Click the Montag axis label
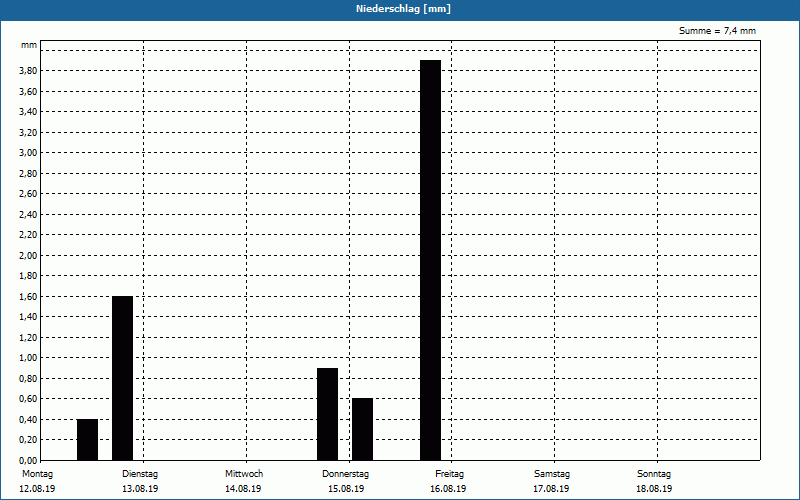The height and width of the screenshot is (500, 800). pos(37,474)
